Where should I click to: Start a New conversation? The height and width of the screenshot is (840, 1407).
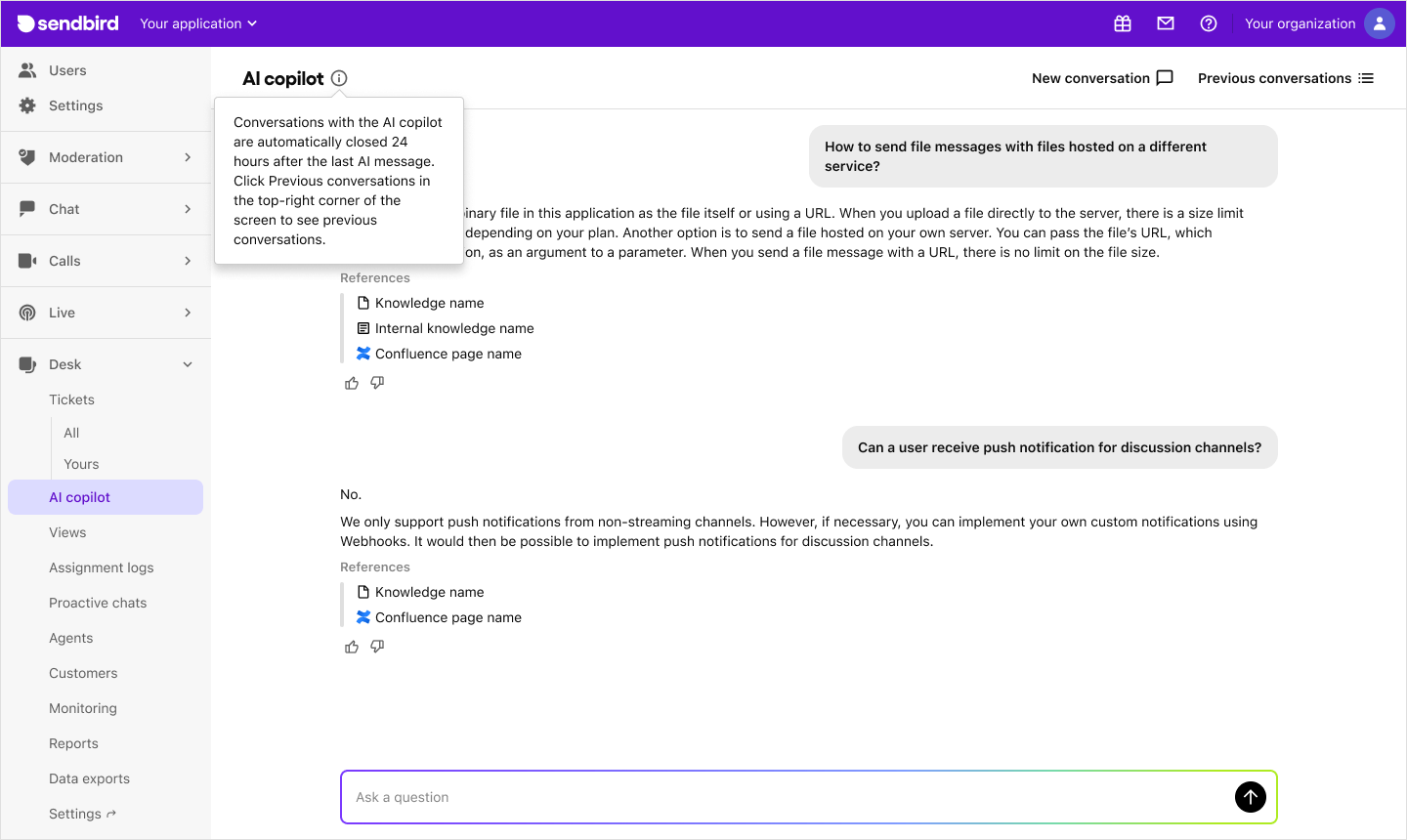pyautogui.click(x=1101, y=78)
